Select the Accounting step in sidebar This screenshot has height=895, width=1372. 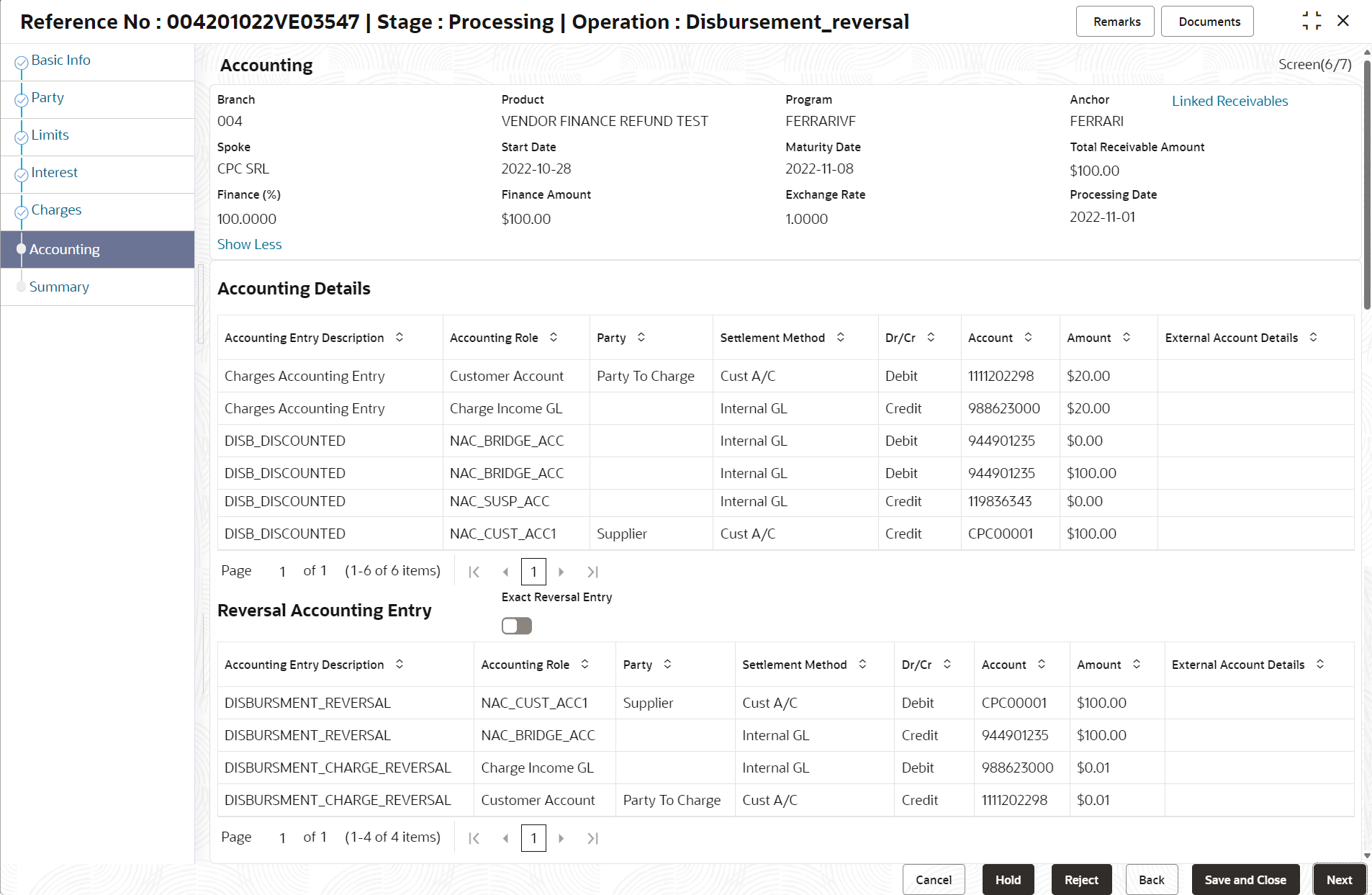coord(97,249)
